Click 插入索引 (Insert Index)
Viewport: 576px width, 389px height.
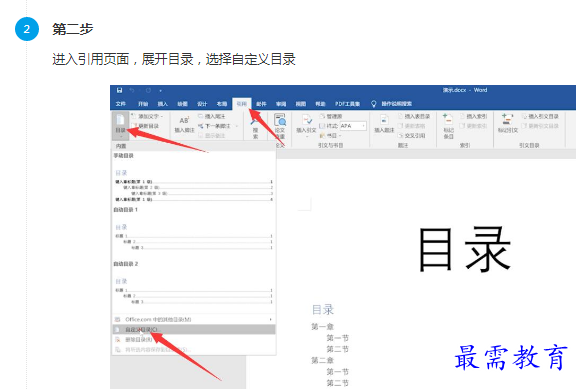tap(474, 116)
